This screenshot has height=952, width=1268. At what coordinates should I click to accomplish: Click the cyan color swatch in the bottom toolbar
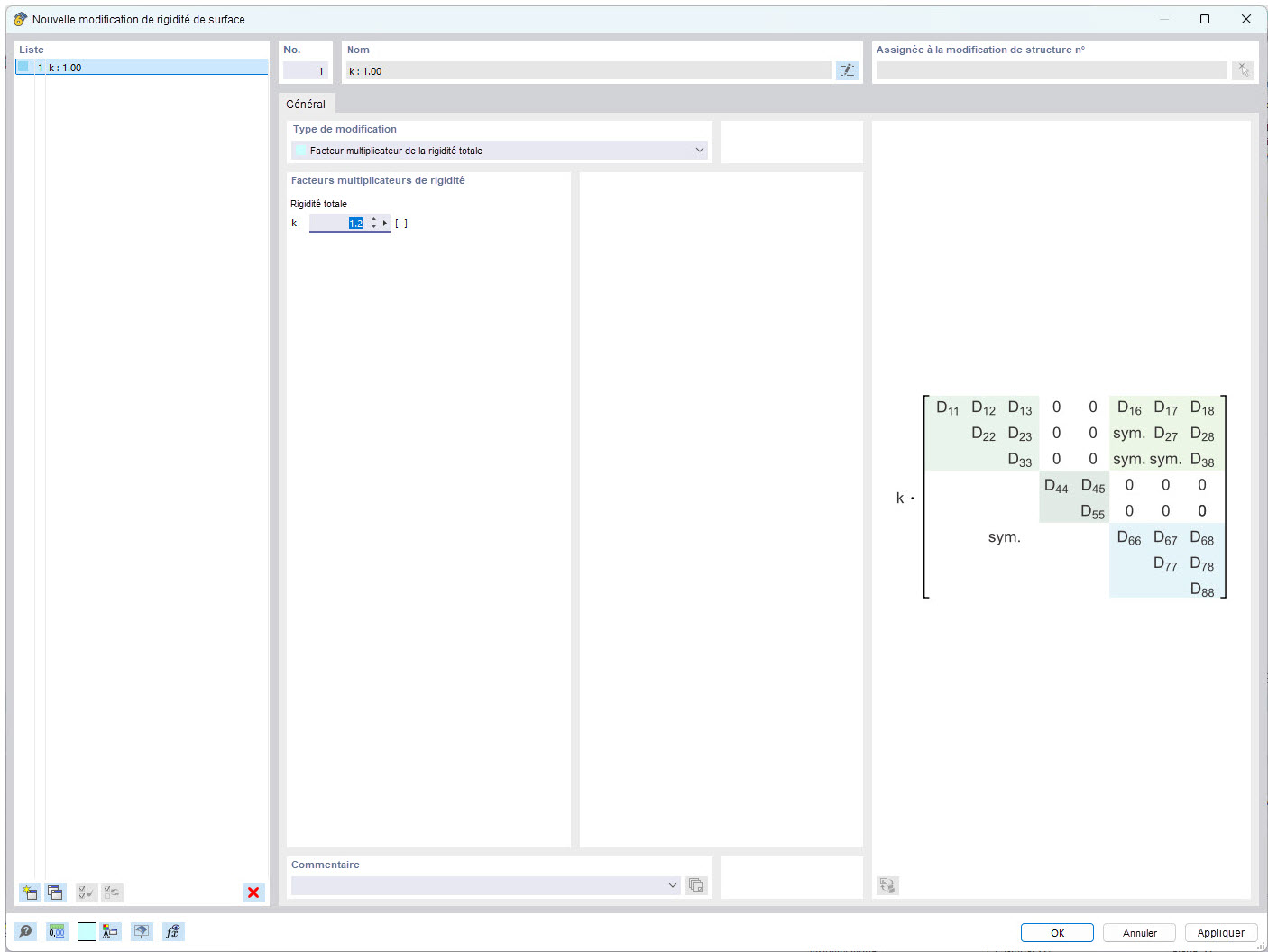pyautogui.click(x=87, y=931)
